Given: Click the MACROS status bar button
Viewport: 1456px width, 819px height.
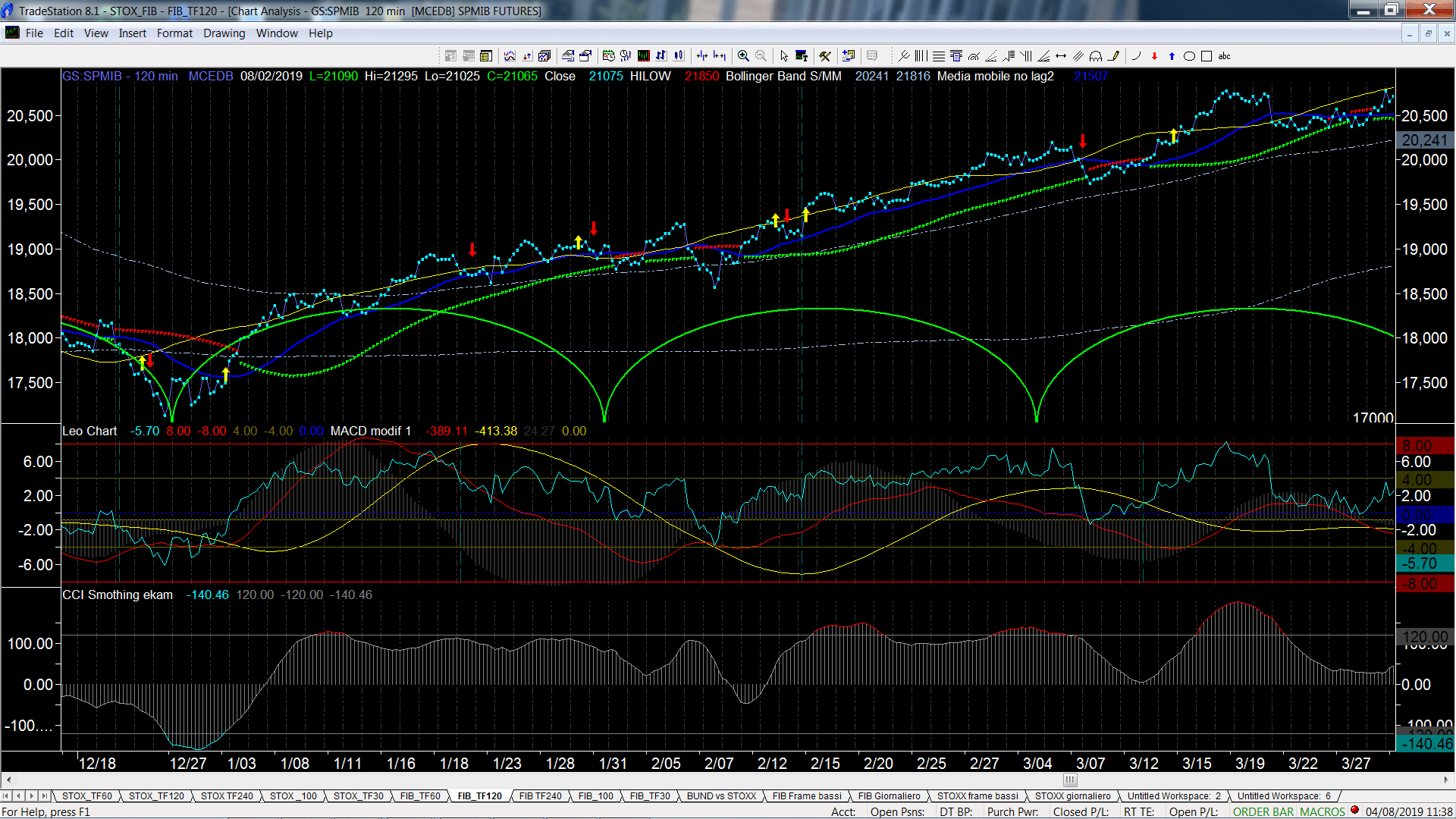Looking at the screenshot, I should tap(1322, 811).
